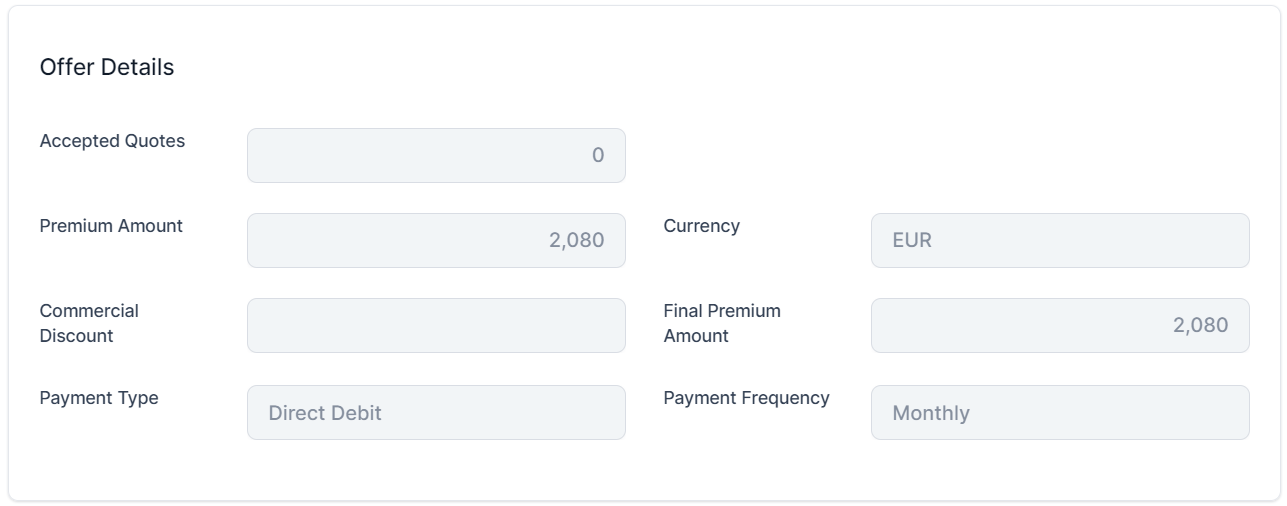Screen dimensions: 1287x506
Task: Open the Currency field showing EUR
Action: (1060, 240)
